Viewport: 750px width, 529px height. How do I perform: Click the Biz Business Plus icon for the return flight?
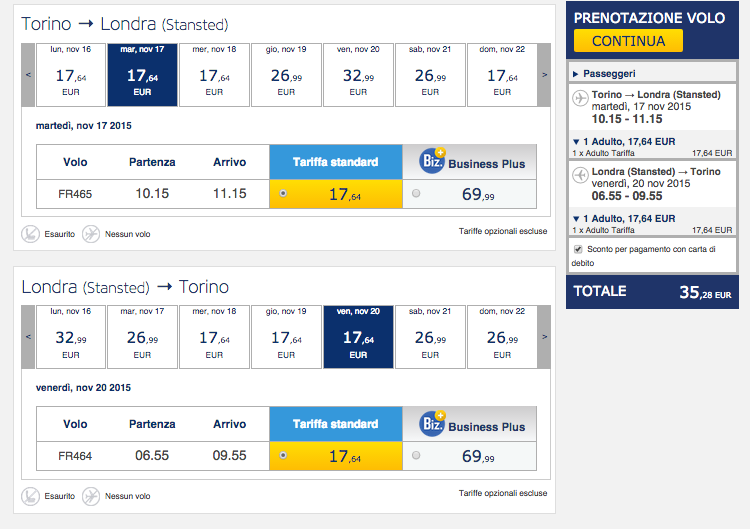point(432,423)
